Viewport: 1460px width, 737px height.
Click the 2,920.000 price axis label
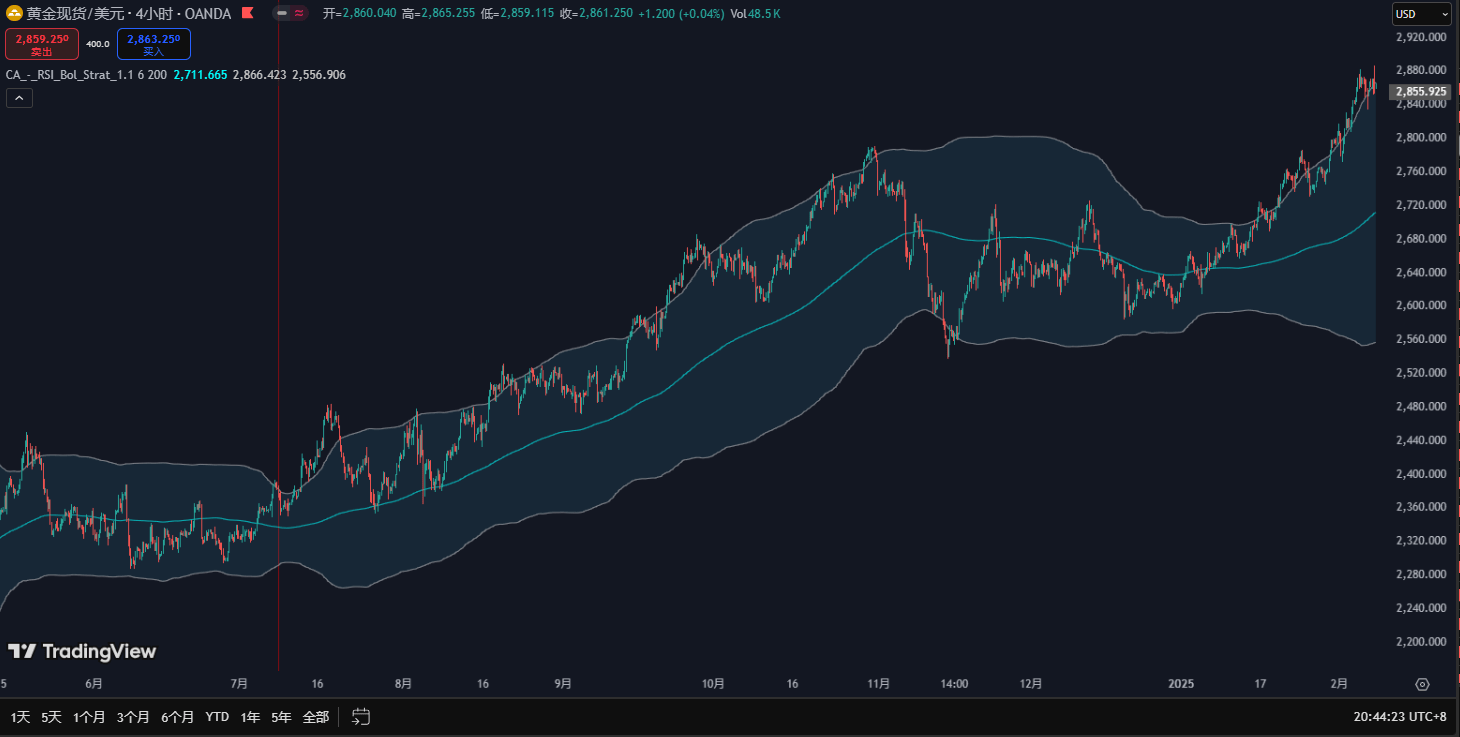click(1421, 37)
